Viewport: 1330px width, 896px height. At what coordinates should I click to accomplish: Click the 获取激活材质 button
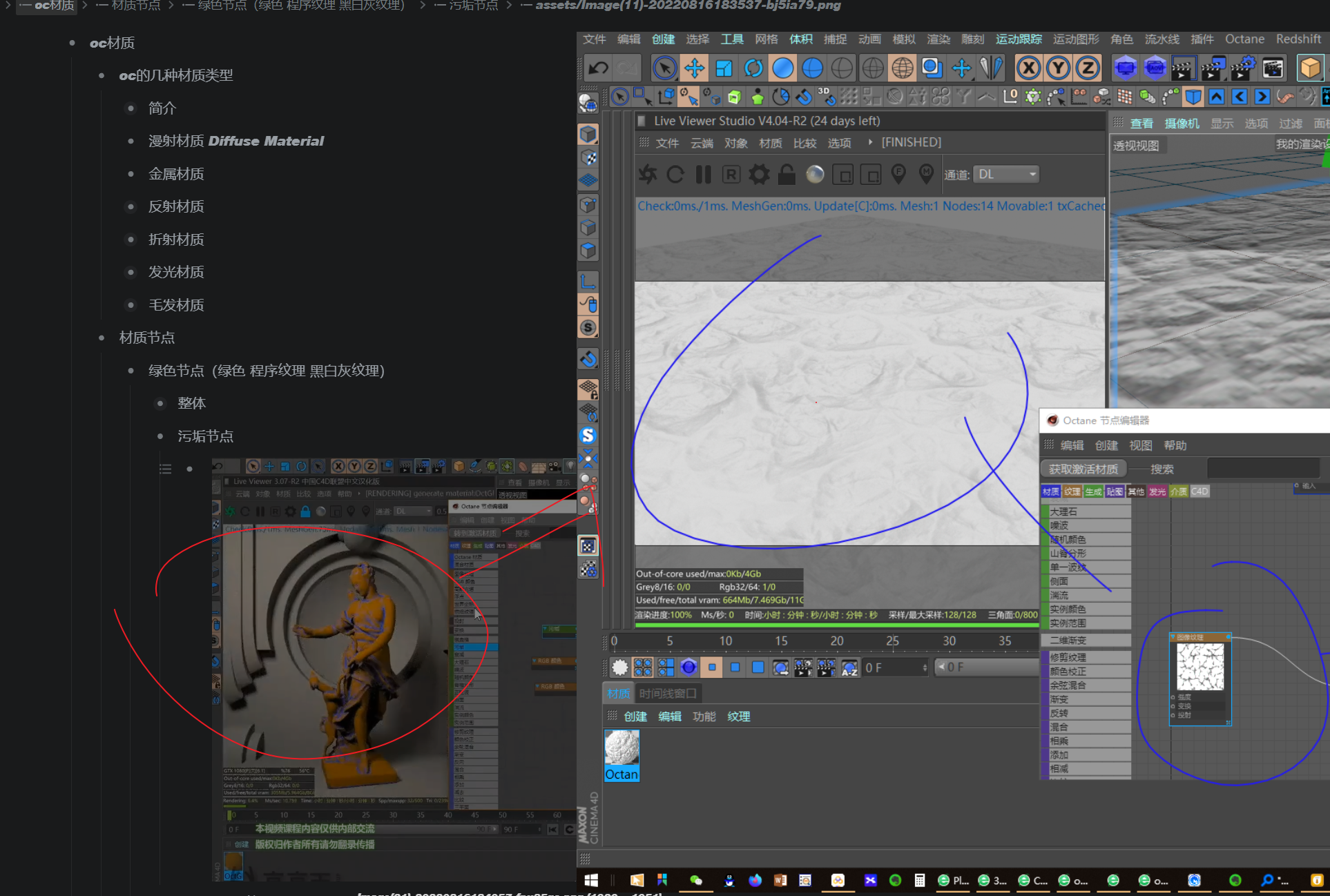(1083, 469)
